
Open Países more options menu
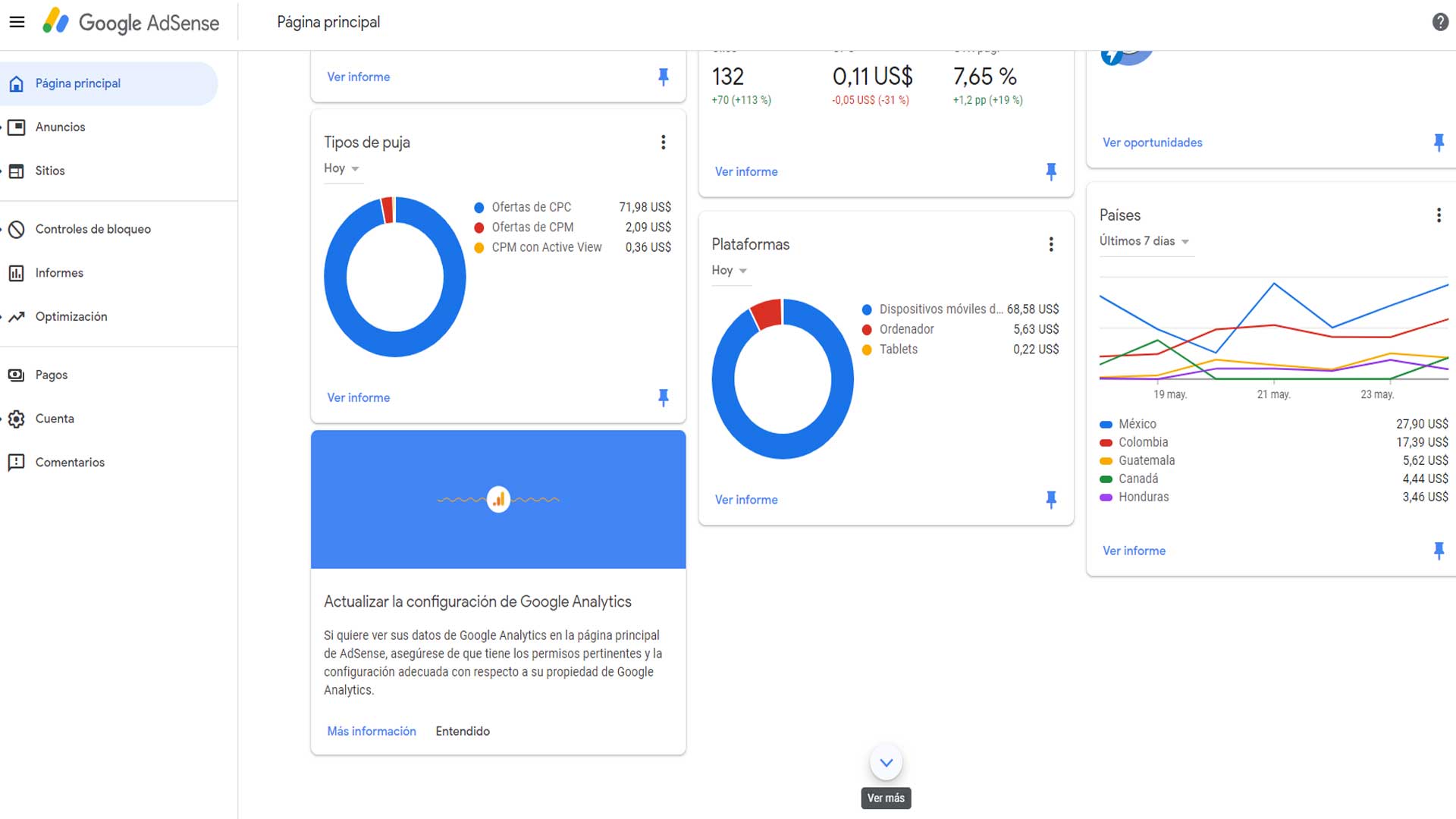(x=1439, y=215)
